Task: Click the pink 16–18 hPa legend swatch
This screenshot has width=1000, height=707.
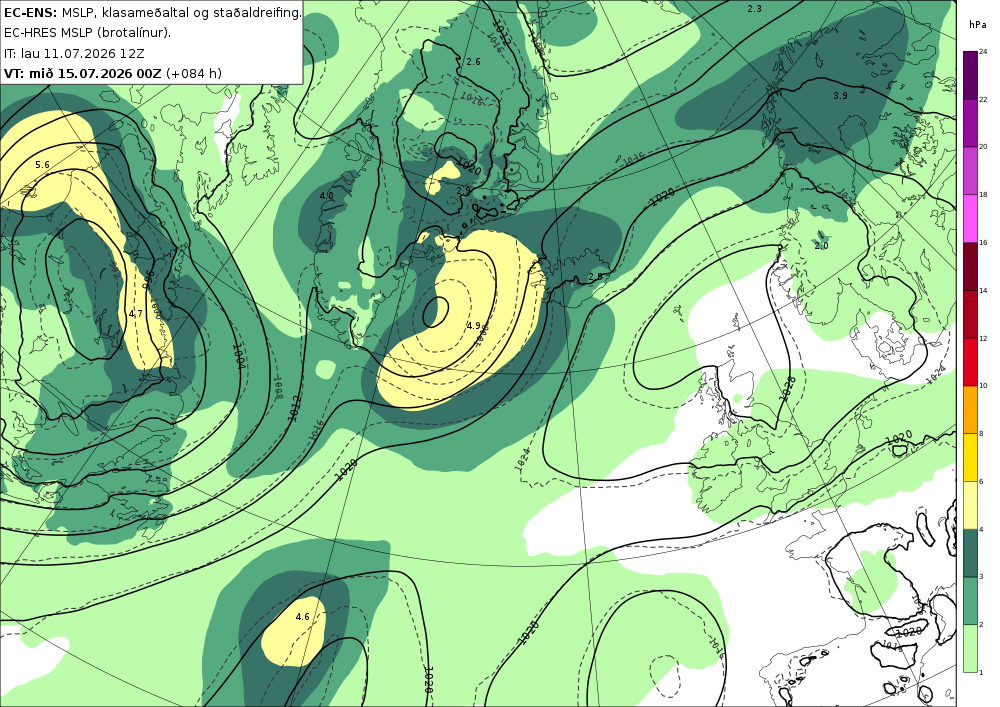Action: click(971, 218)
